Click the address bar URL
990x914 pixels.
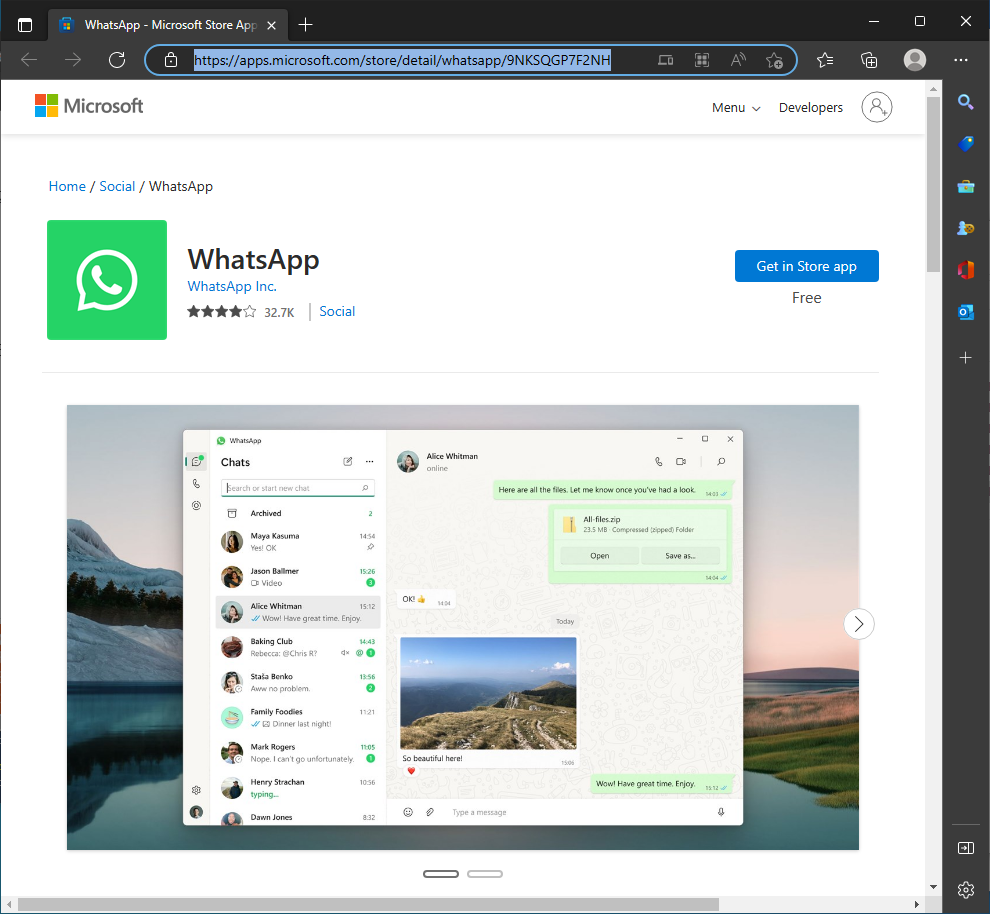402,60
